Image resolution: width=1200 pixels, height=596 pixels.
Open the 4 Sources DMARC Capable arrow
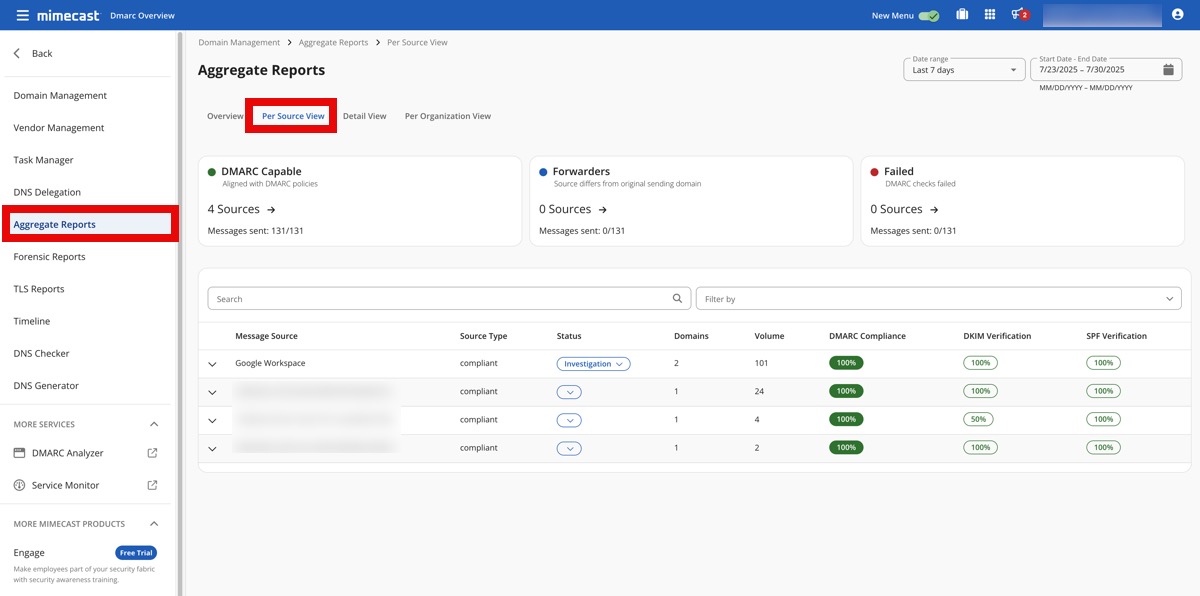(x=271, y=209)
